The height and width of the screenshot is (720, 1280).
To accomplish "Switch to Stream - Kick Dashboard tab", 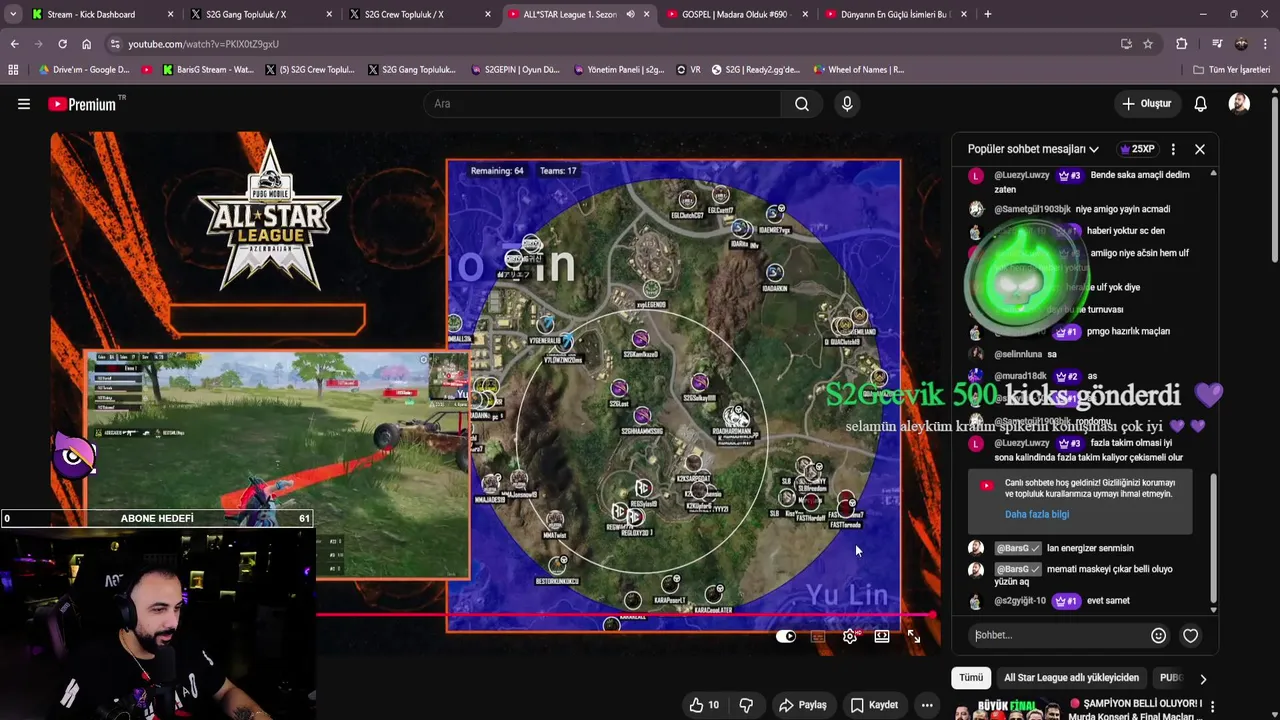I will (x=102, y=14).
